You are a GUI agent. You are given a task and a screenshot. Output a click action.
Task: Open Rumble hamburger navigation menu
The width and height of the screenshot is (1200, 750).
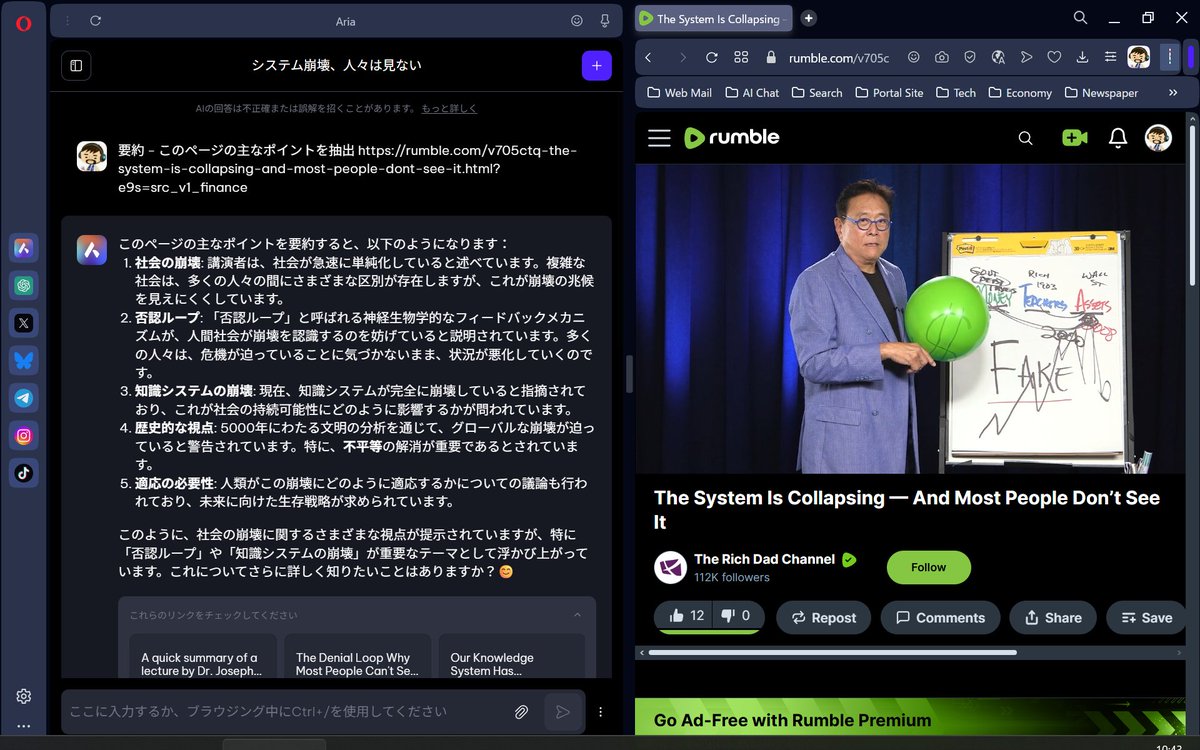659,138
